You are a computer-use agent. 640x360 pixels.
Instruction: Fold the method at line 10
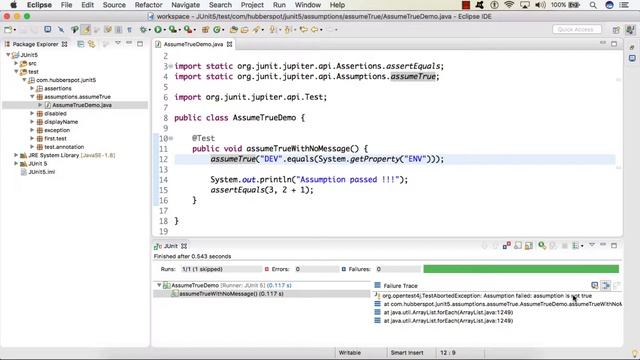(171, 138)
